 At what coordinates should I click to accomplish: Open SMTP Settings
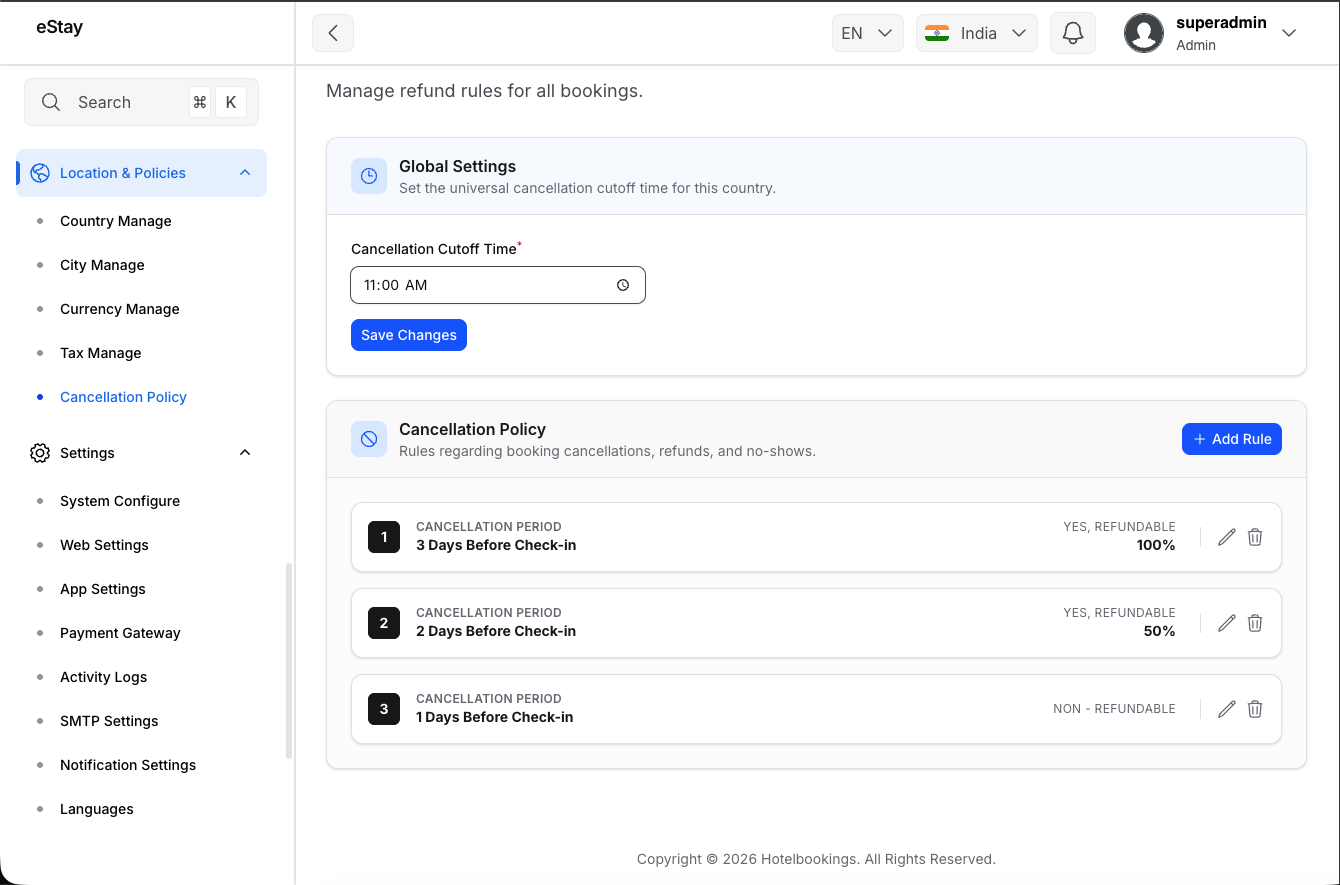109,721
